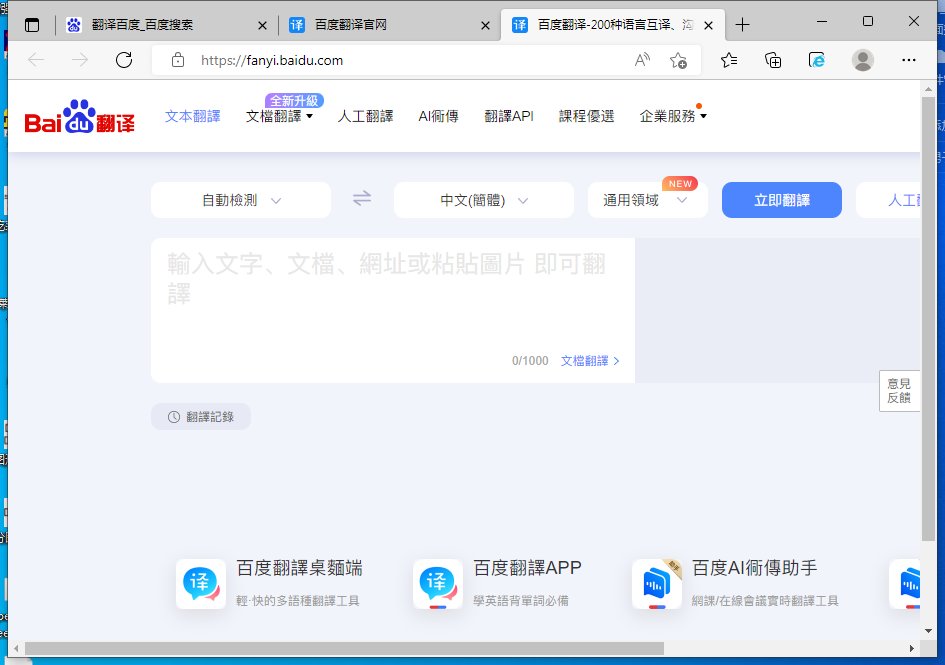Screen dimensions: 945x665
Task: Close the active 百度翻译-200种语言互译 tab
Action: point(709,25)
